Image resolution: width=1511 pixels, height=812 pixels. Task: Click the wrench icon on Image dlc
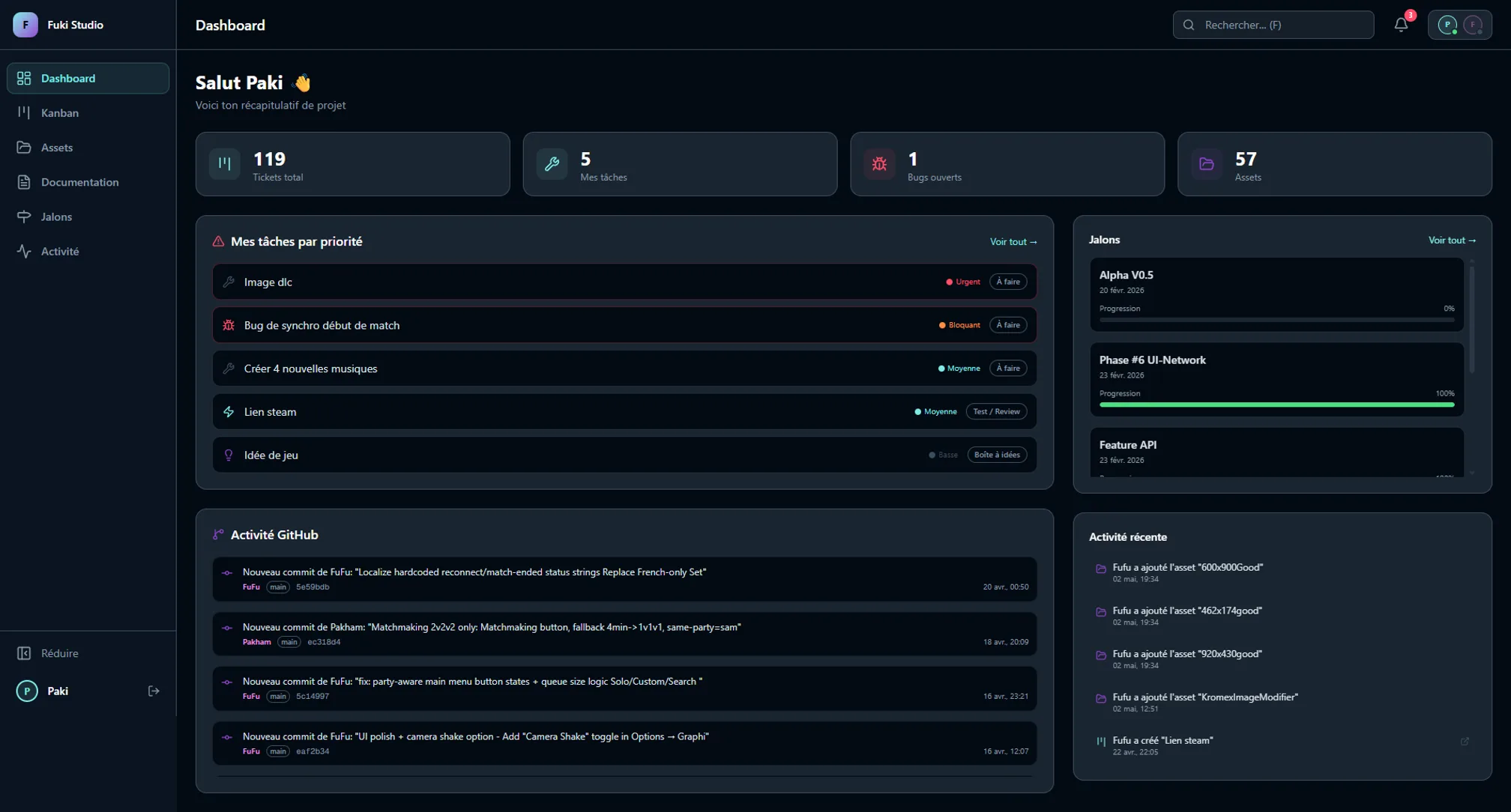229,282
